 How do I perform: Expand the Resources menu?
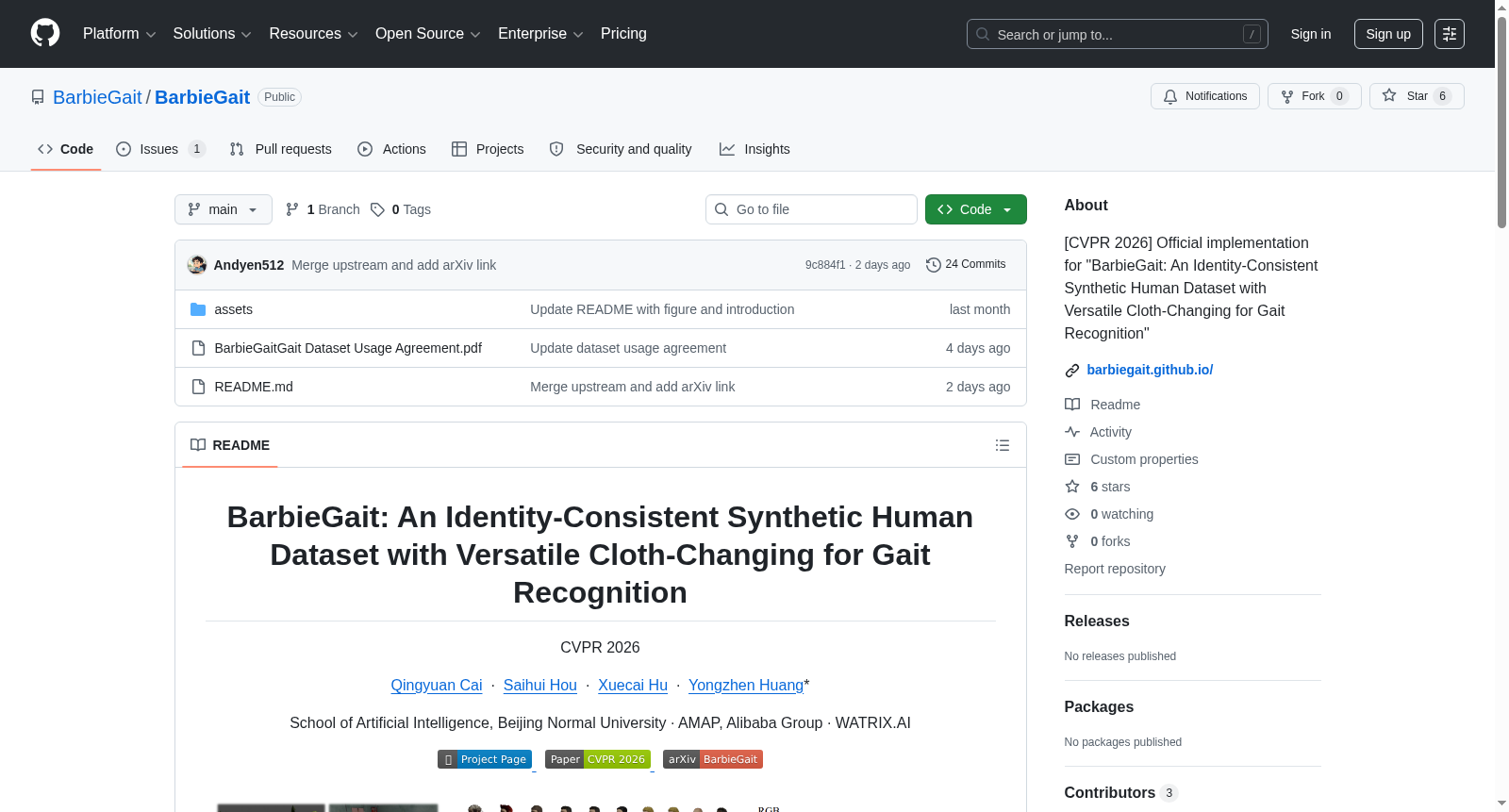[x=313, y=34]
